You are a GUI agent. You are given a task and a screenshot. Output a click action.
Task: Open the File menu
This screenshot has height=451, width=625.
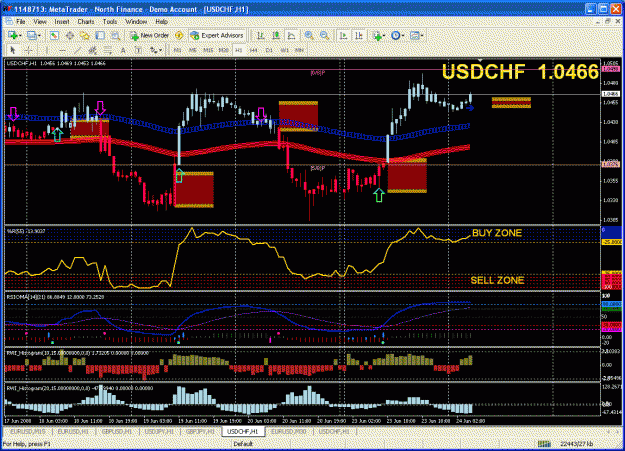21,22
